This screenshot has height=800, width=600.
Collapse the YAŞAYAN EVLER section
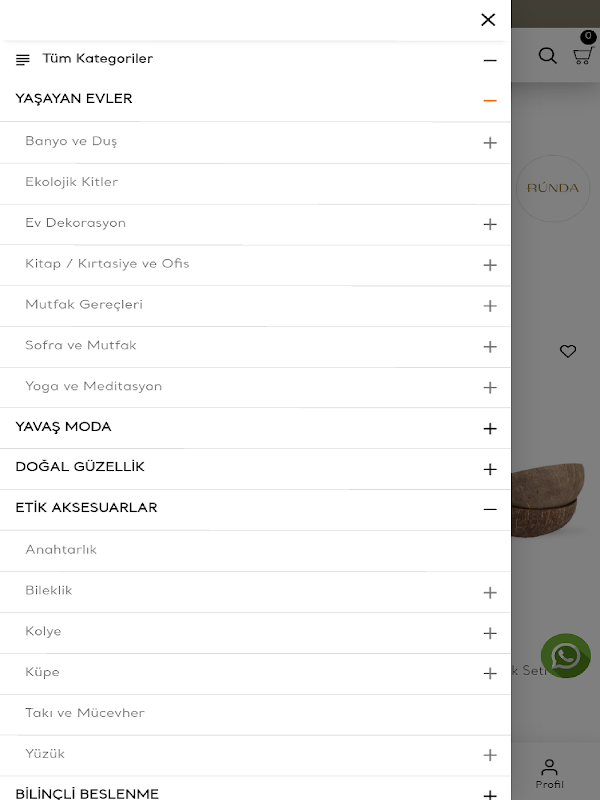click(490, 101)
